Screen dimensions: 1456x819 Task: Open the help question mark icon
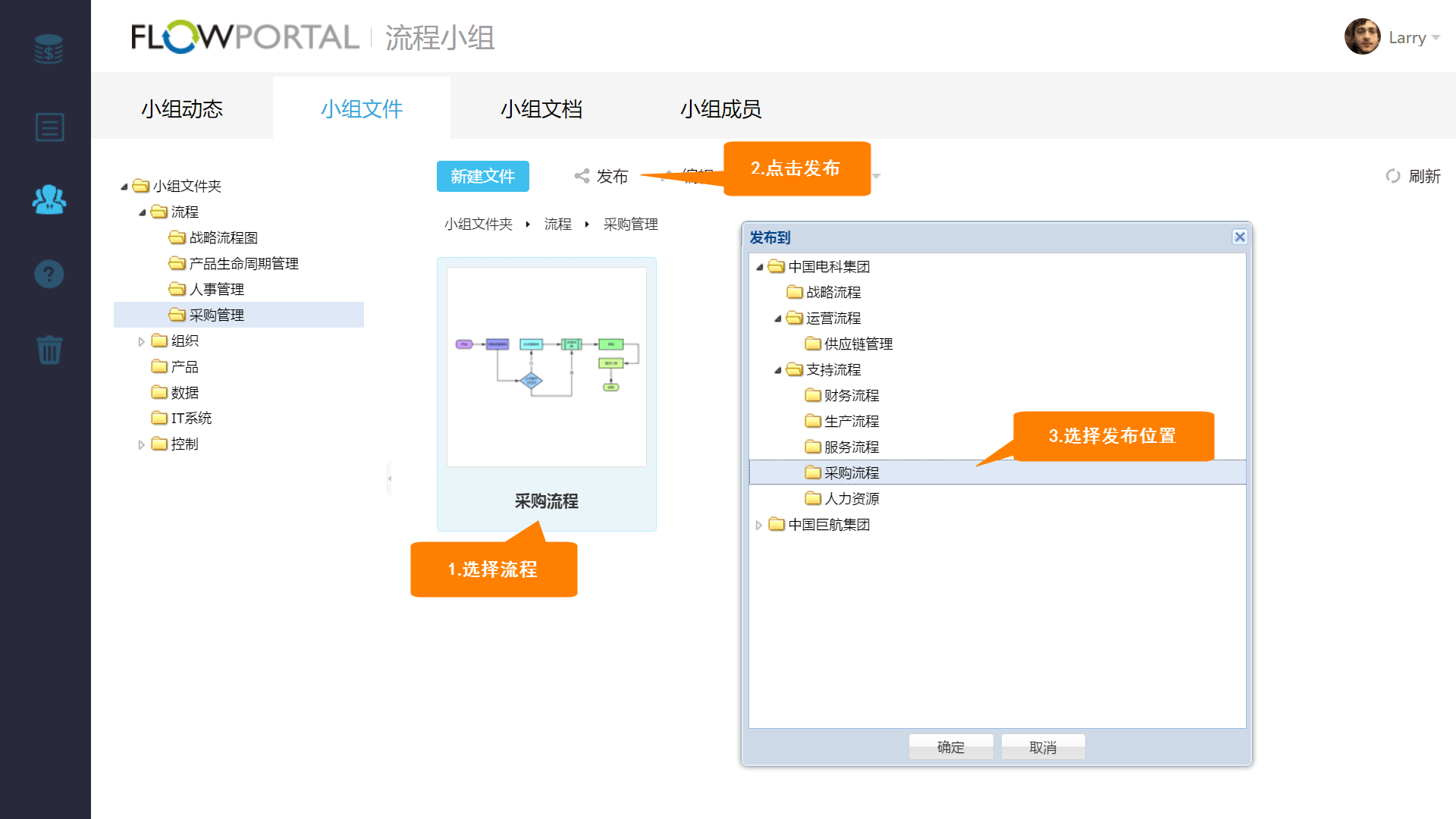pyautogui.click(x=49, y=274)
